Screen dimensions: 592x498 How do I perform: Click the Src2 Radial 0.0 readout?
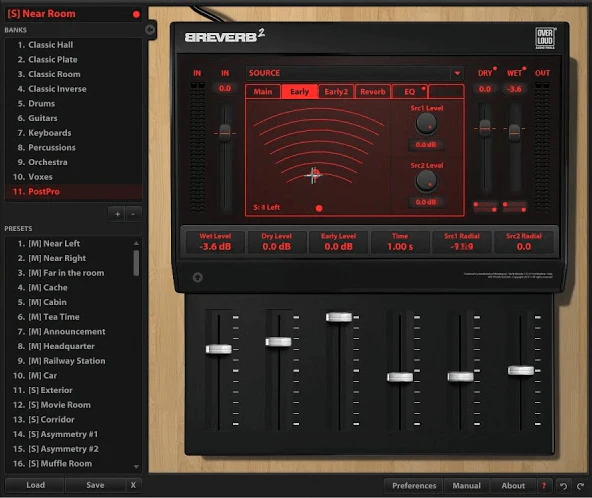pyautogui.click(x=524, y=242)
